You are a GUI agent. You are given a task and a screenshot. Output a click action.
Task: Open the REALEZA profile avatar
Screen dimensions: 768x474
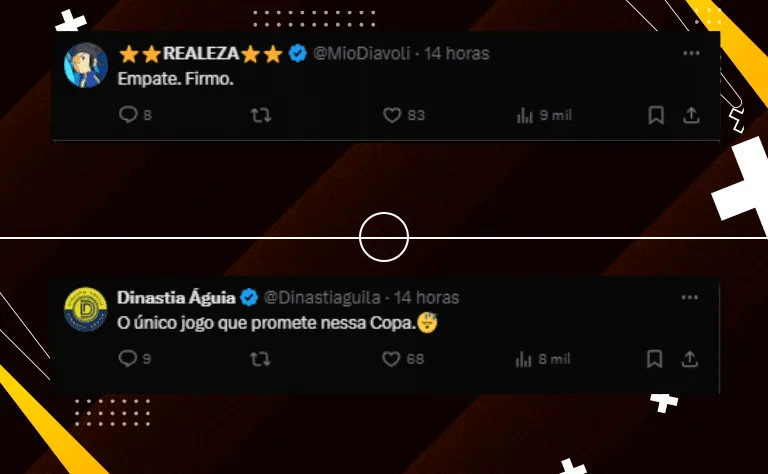coord(86,66)
